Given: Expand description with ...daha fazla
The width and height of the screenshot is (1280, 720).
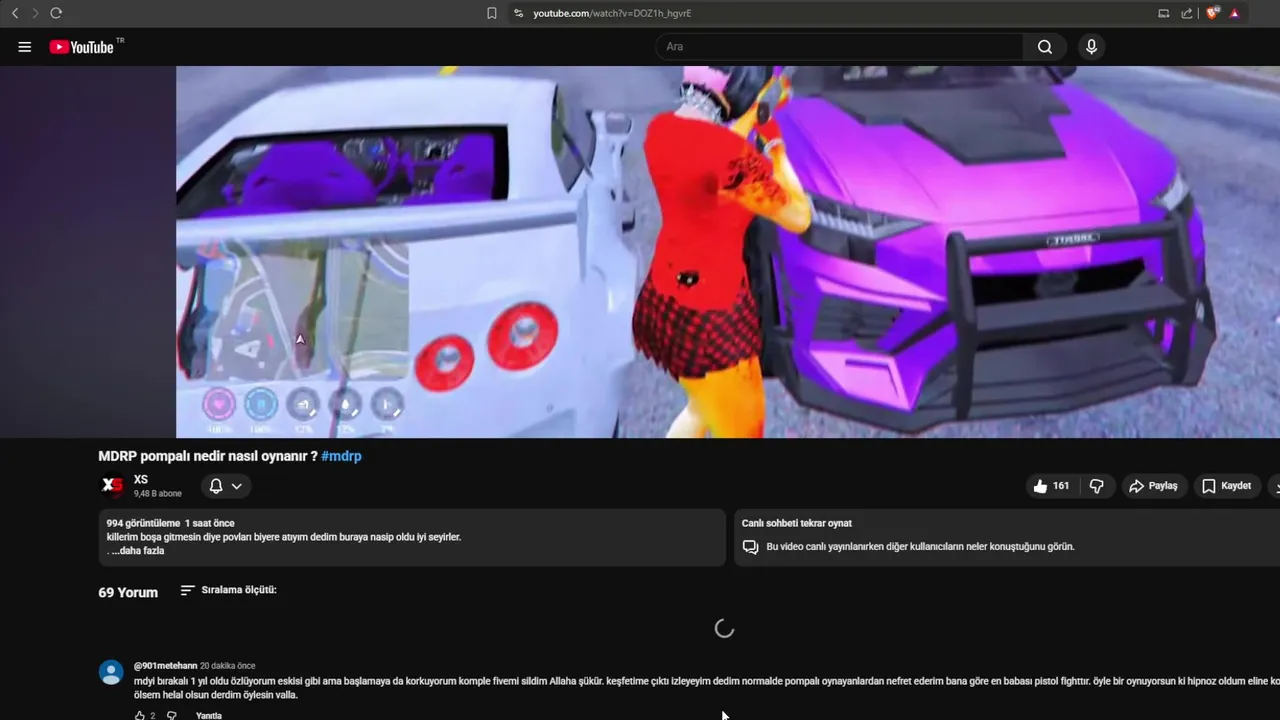Looking at the screenshot, I should click(x=137, y=551).
